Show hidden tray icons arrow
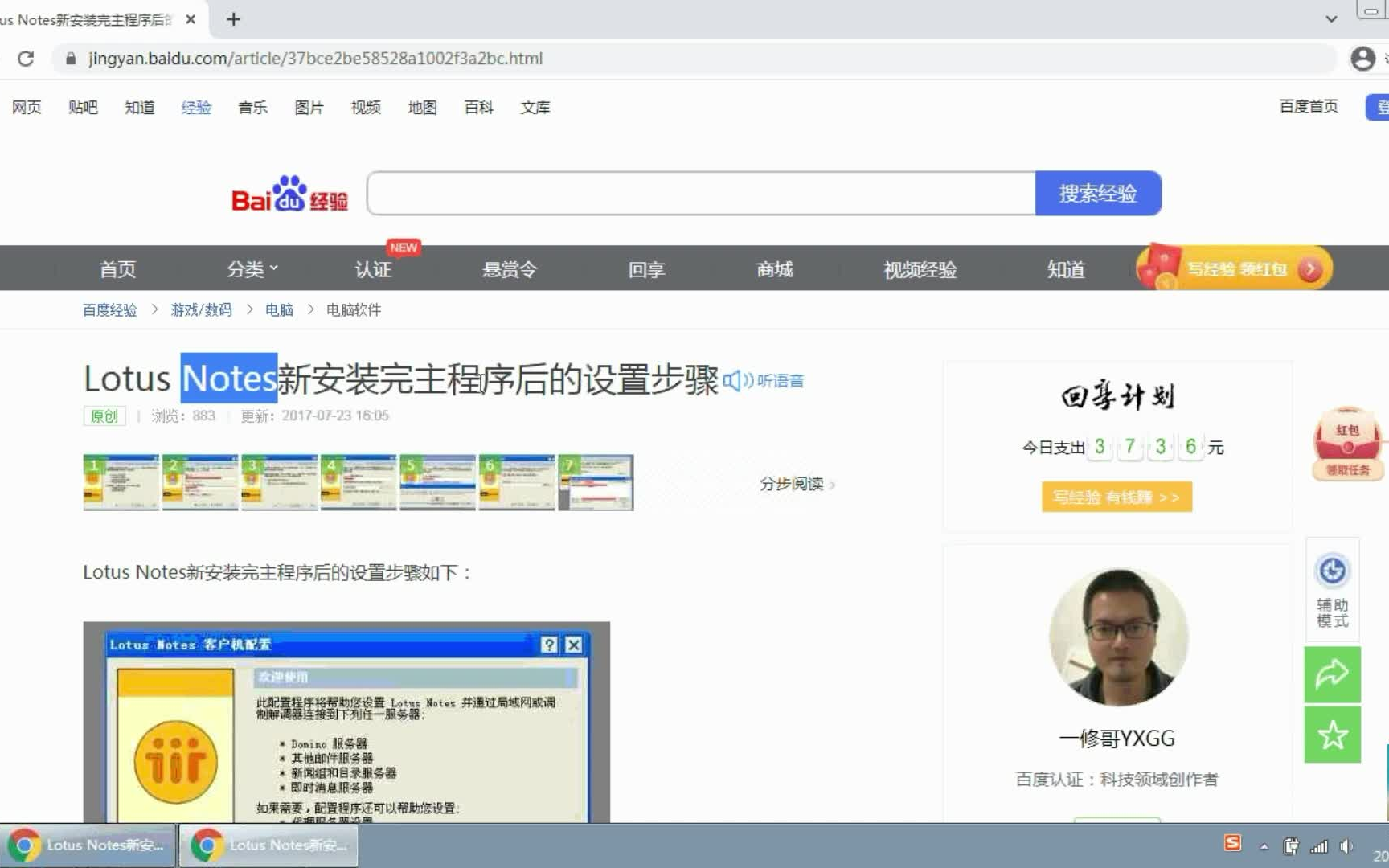Viewport: 1389px width, 868px height. pyautogui.click(x=1264, y=846)
